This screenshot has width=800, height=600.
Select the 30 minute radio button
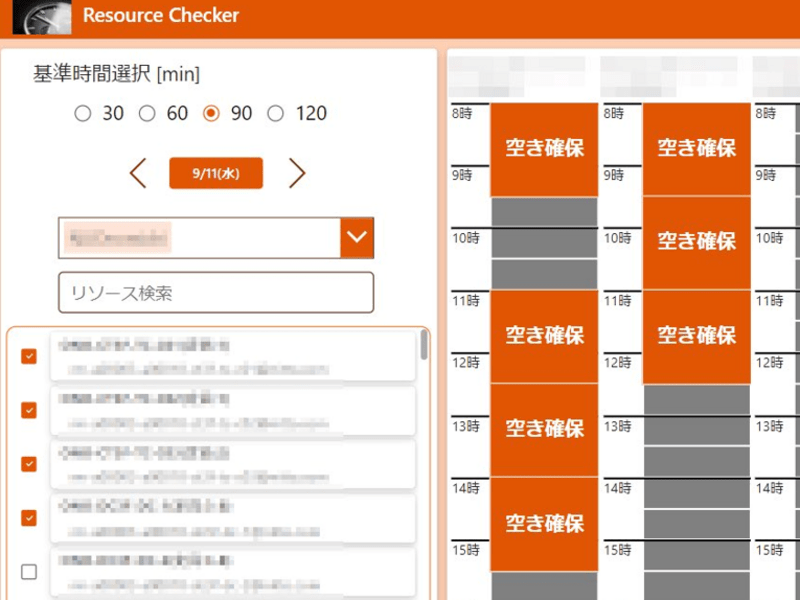click(83, 114)
